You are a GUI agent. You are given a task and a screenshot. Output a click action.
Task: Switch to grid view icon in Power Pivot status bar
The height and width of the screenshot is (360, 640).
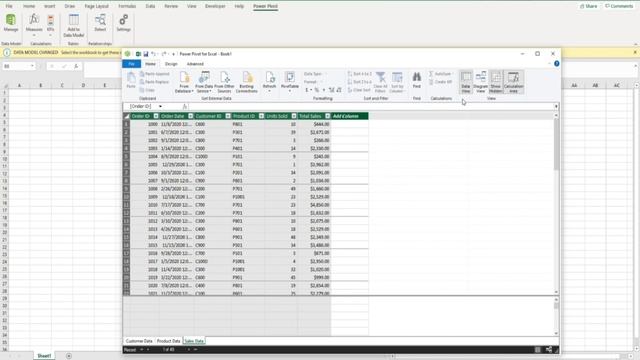tap(538, 350)
